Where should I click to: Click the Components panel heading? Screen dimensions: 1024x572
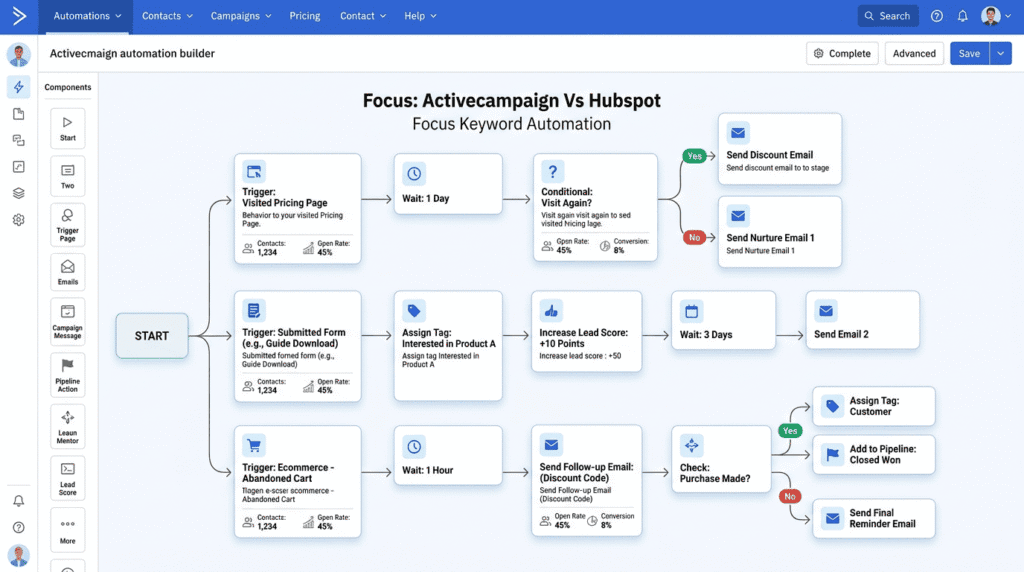[68, 87]
